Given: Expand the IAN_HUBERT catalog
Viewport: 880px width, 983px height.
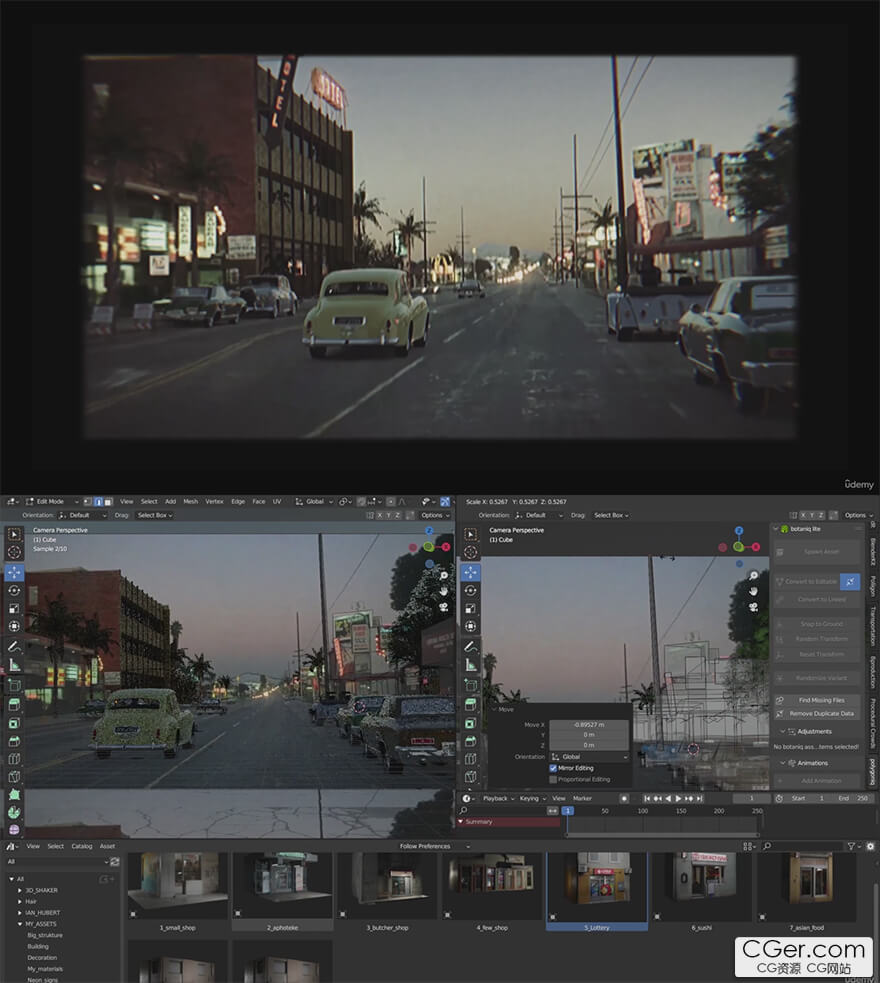Looking at the screenshot, I should click(19, 913).
